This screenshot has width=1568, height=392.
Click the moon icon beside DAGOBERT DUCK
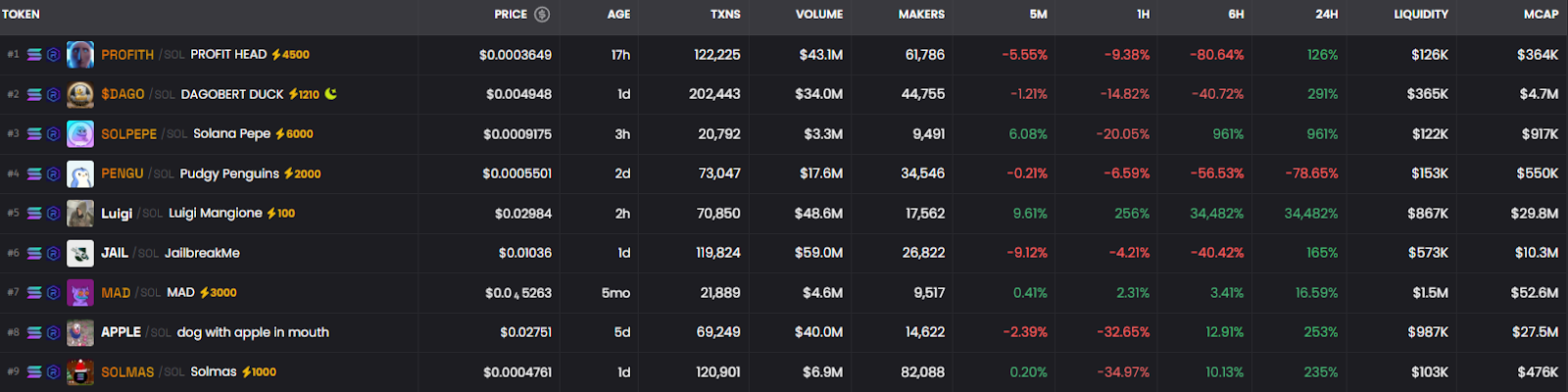331,94
